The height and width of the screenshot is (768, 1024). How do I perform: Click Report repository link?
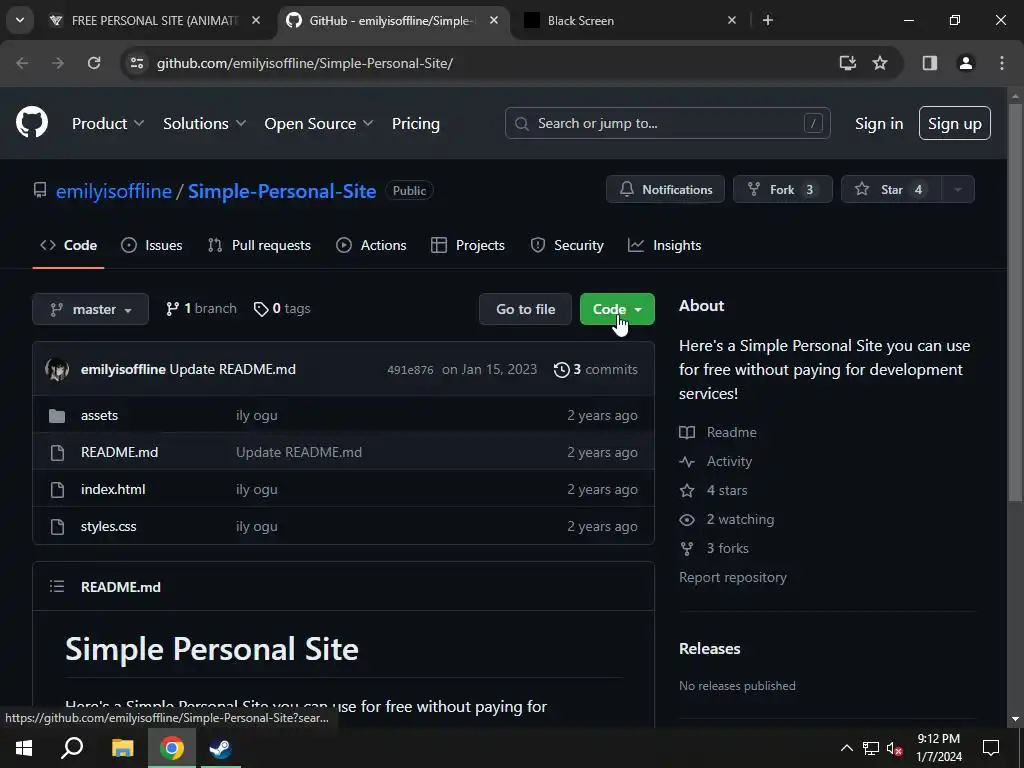[x=733, y=577]
